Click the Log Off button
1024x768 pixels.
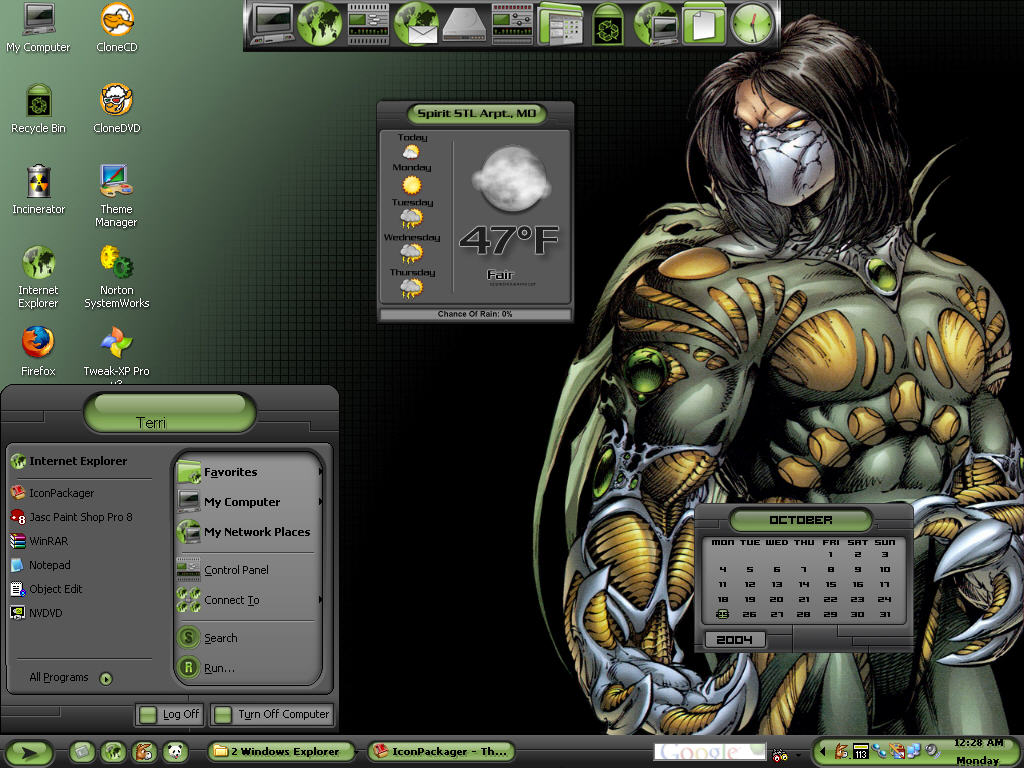tap(170, 714)
